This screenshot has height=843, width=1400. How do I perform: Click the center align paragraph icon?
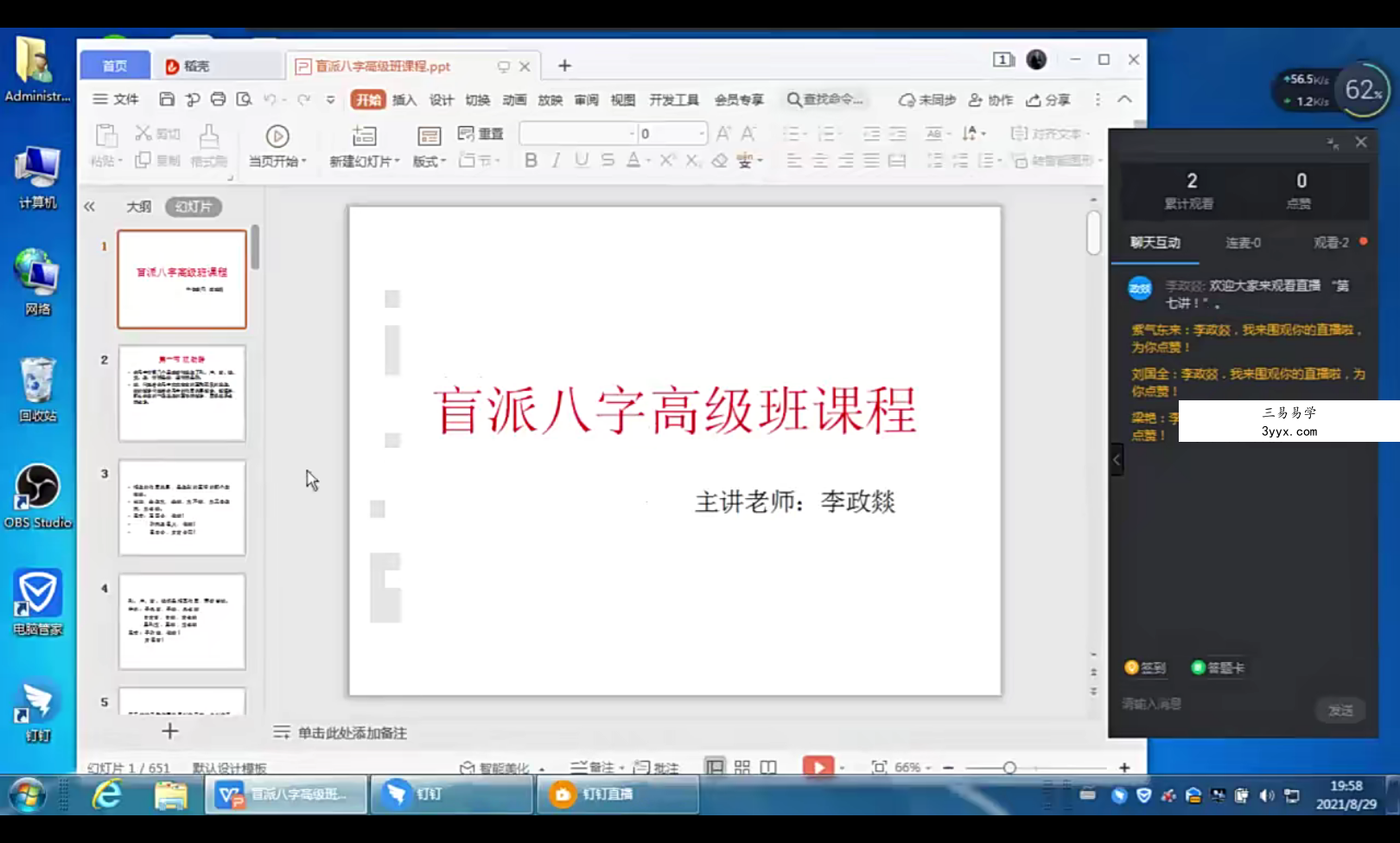820,161
